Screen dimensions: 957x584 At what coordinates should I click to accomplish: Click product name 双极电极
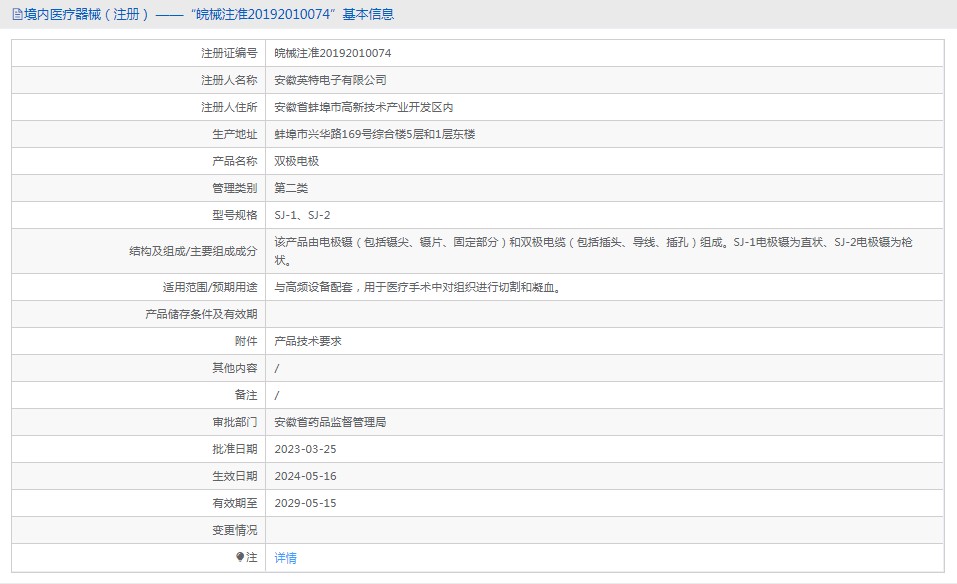[297, 161]
